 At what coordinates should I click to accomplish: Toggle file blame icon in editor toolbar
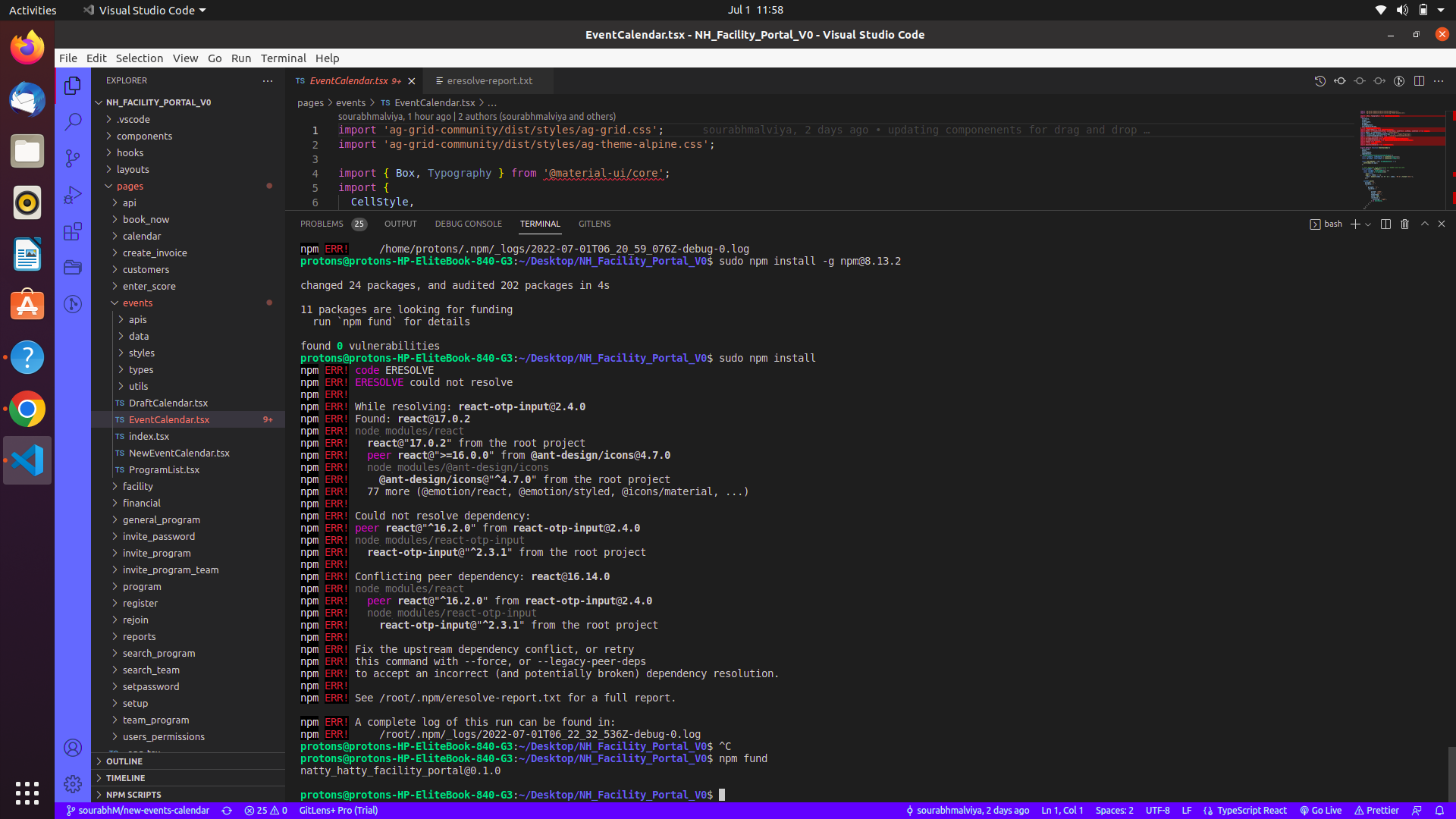tap(1399, 81)
